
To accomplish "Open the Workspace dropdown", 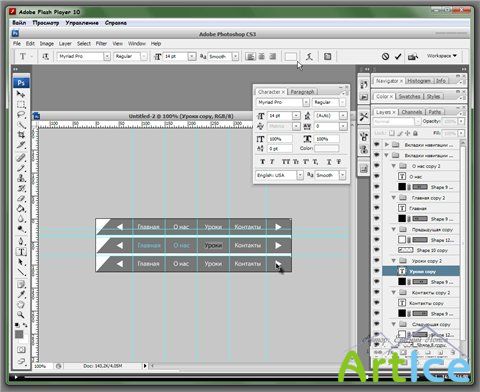I will click(442, 56).
